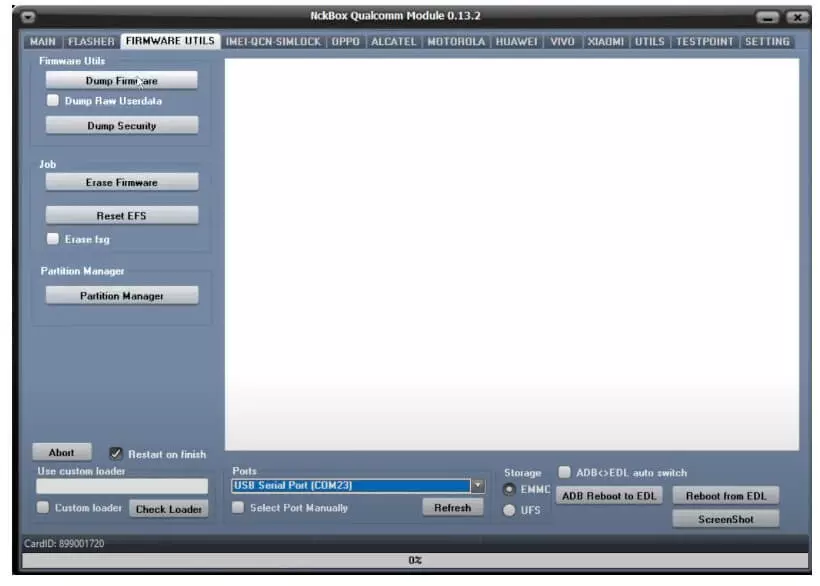Click the Dump Firmware button
The width and height of the screenshot is (820, 586).
click(x=121, y=81)
